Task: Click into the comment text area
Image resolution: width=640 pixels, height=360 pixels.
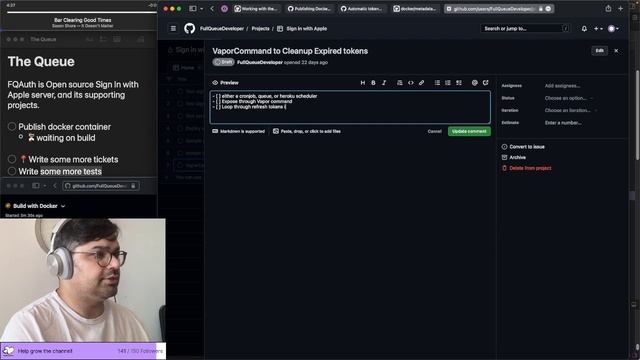Action: point(350,107)
